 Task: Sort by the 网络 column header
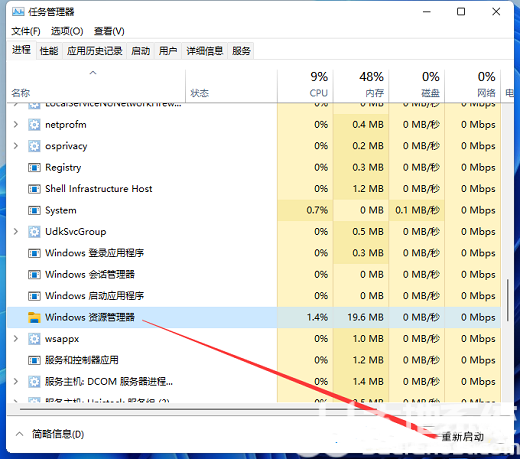click(x=473, y=85)
